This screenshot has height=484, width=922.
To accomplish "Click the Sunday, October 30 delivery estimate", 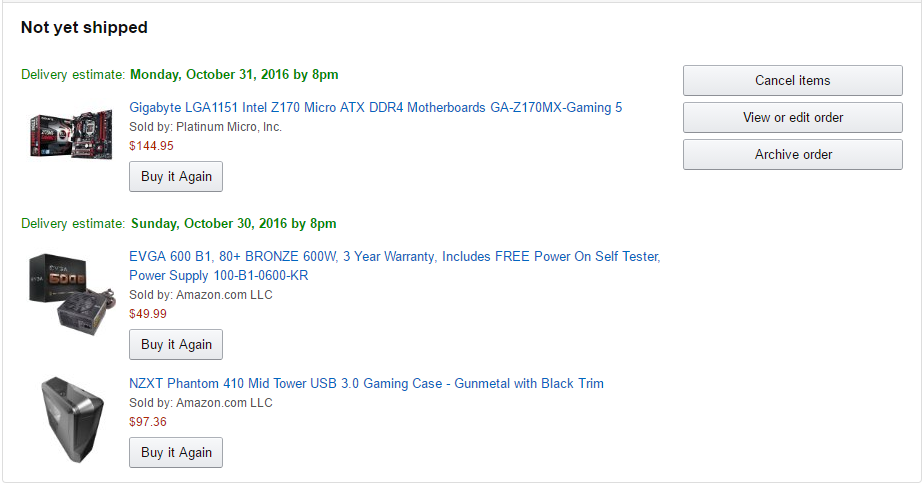I will (x=233, y=223).
